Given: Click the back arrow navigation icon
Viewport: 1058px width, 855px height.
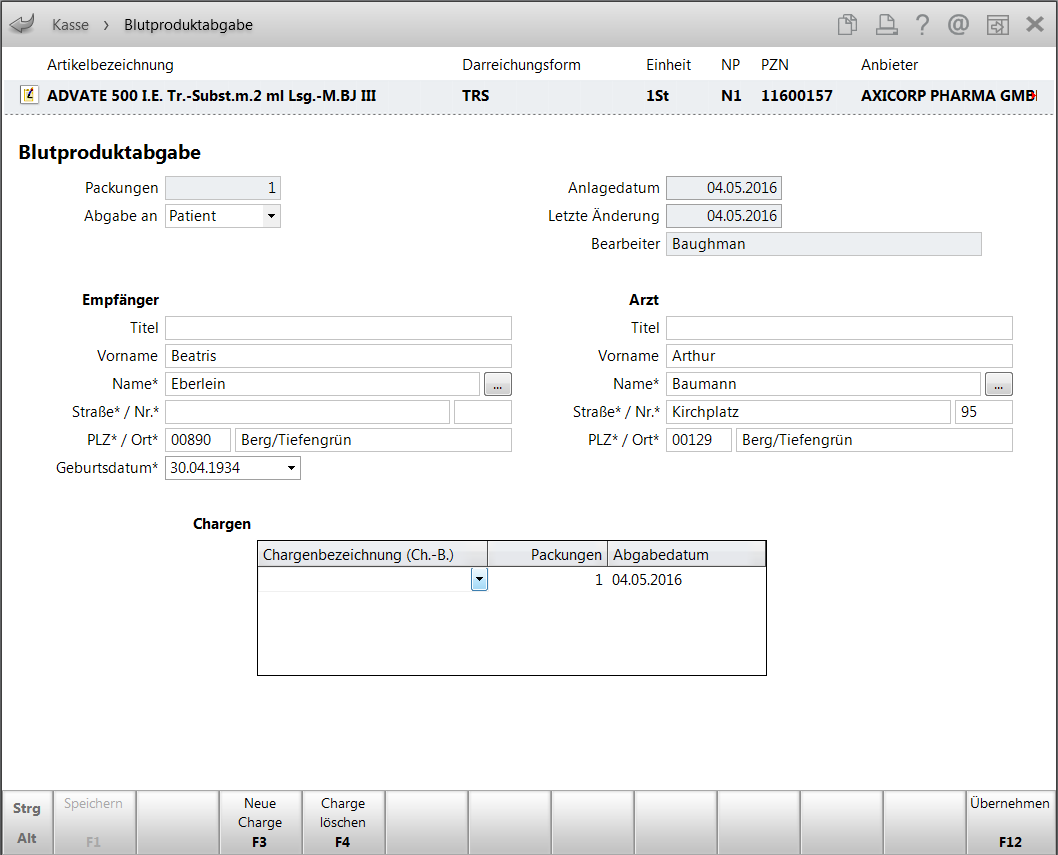Looking at the screenshot, I should (x=22, y=25).
